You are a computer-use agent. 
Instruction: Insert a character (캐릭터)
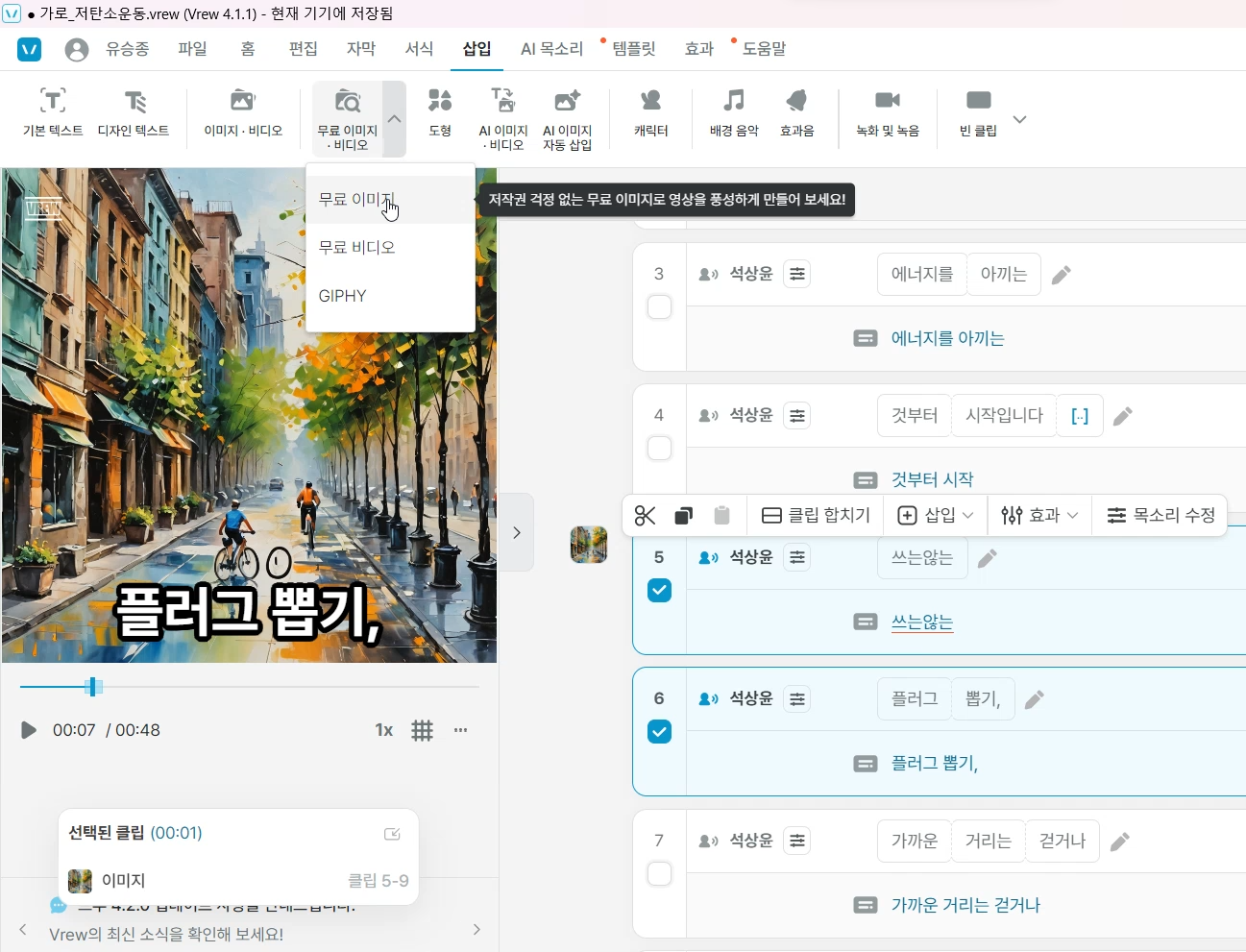tap(651, 112)
